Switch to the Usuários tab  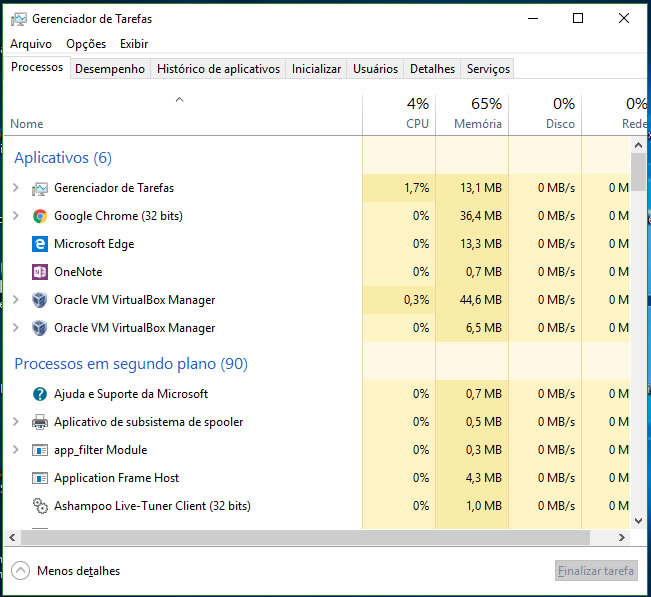point(375,69)
